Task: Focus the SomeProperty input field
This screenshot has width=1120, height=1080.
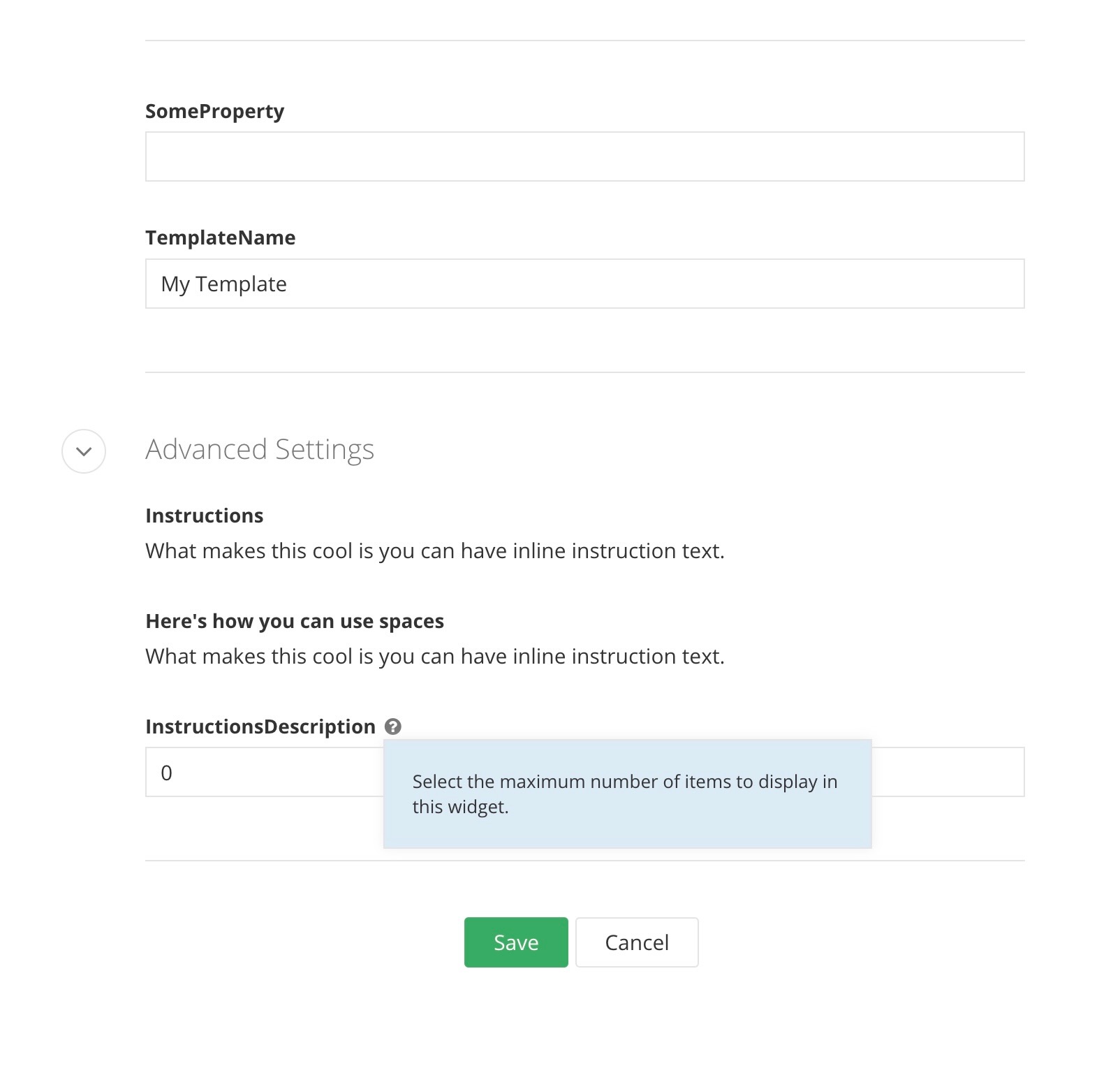Action: click(x=584, y=156)
